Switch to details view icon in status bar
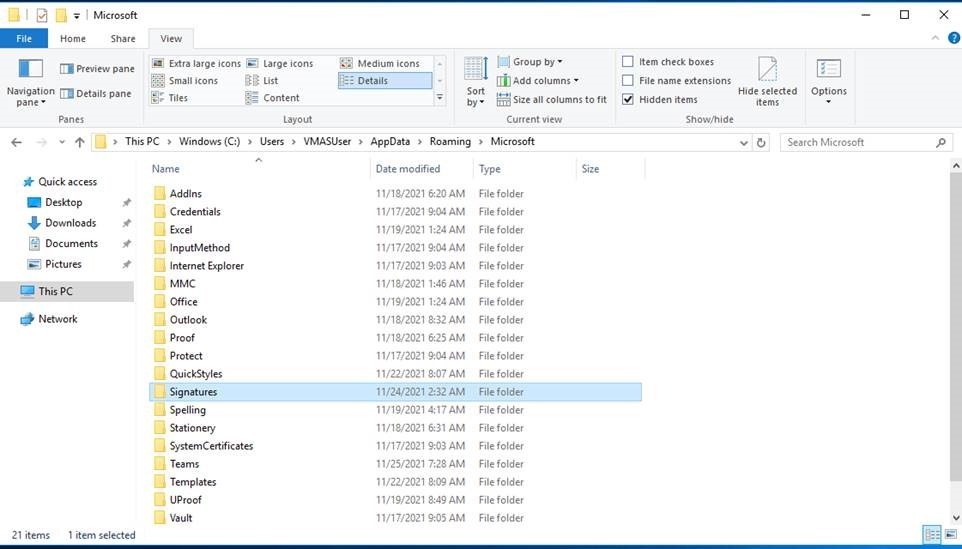 pos(932,535)
